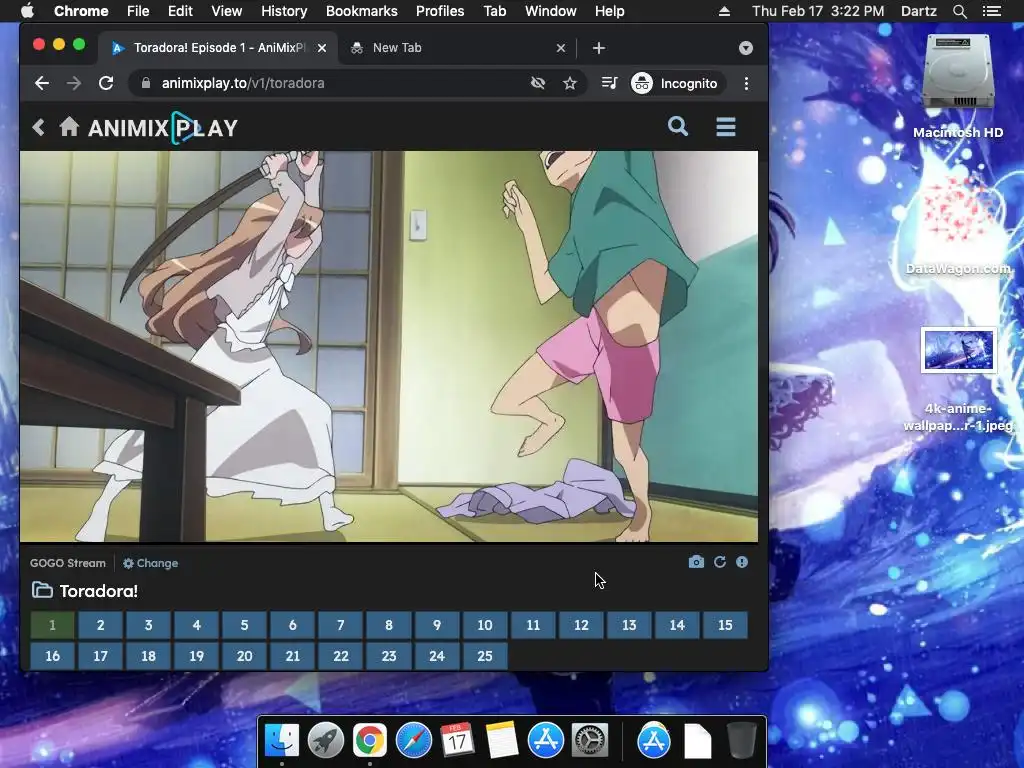Select the Toradora! Episode 1 tab
Screen dimensions: 1024x768
[x=218, y=48]
